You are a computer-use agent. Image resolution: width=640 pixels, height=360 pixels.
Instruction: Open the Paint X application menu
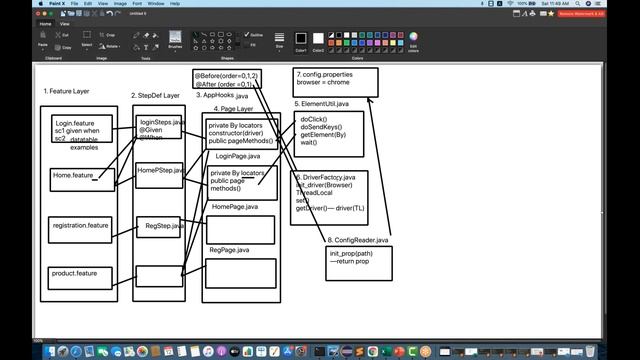point(57,3)
